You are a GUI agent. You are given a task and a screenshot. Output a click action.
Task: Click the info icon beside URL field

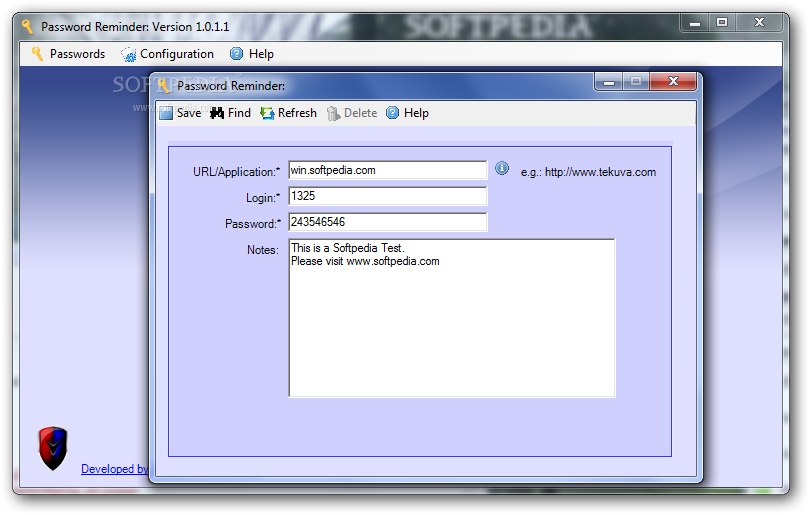click(502, 168)
